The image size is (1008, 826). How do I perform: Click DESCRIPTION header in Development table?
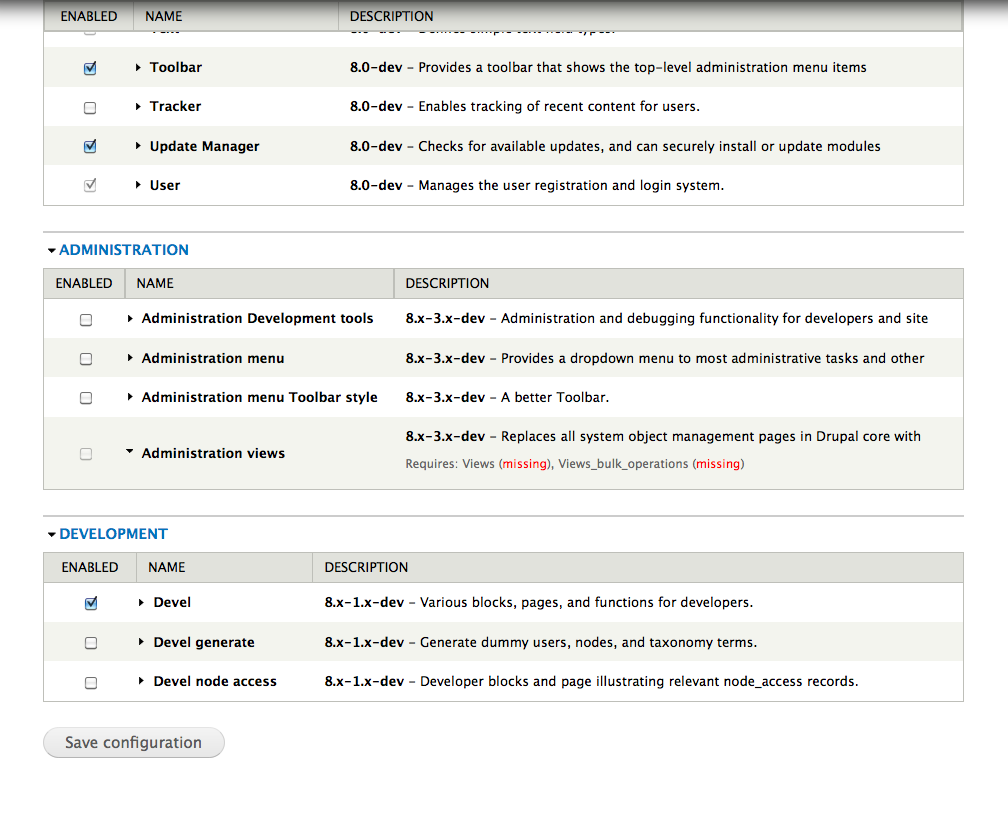[x=366, y=568]
